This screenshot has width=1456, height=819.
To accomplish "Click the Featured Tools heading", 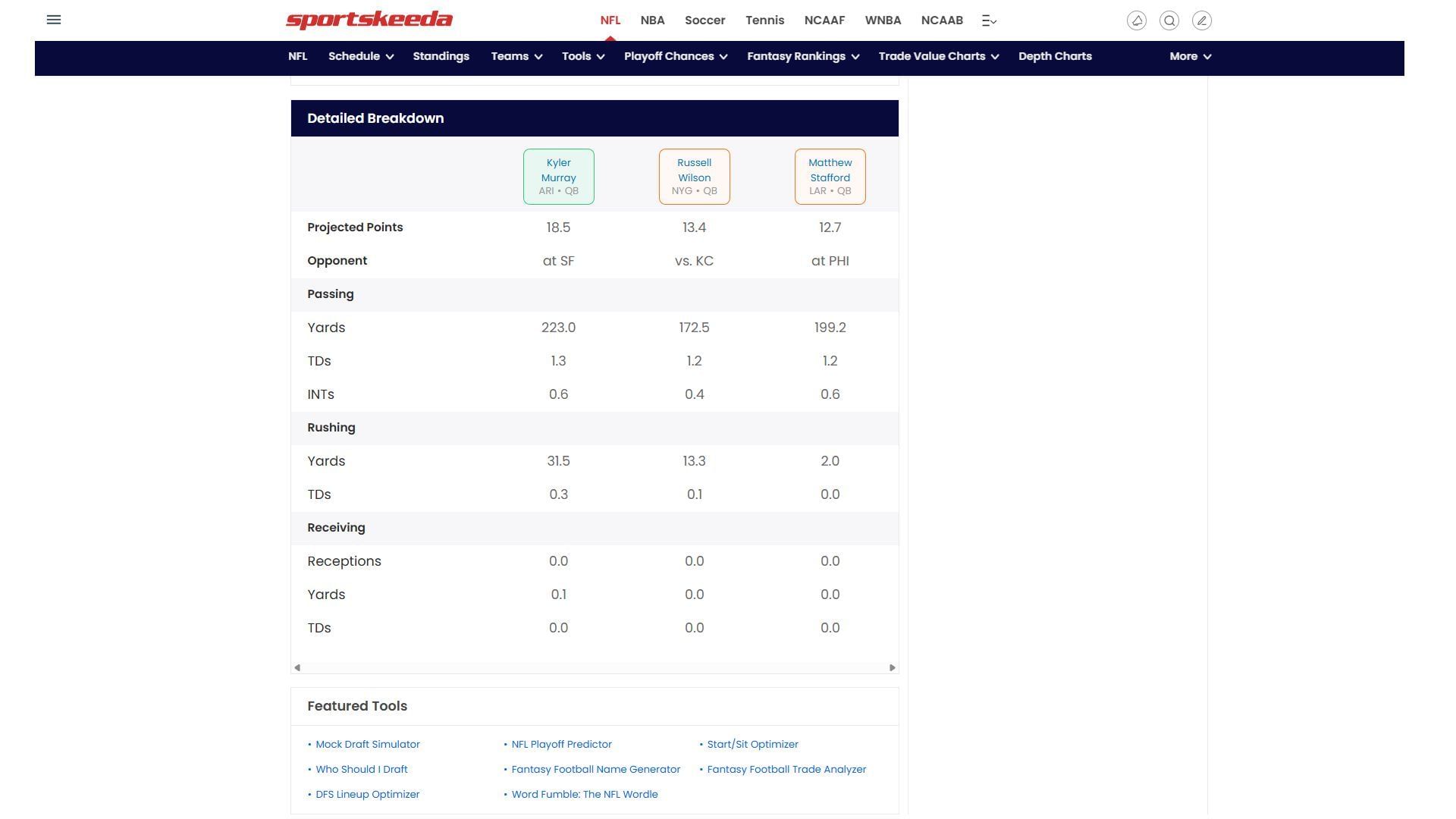I will click(x=357, y=706).
